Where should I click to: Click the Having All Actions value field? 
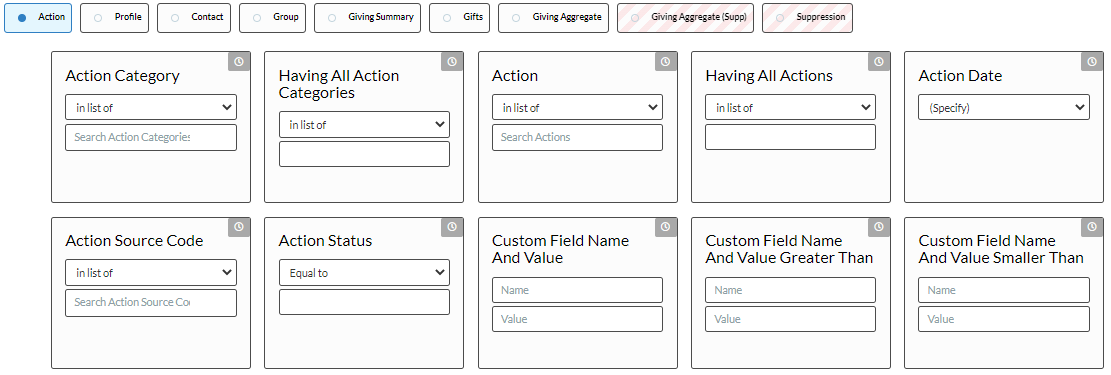pos(791,137)
